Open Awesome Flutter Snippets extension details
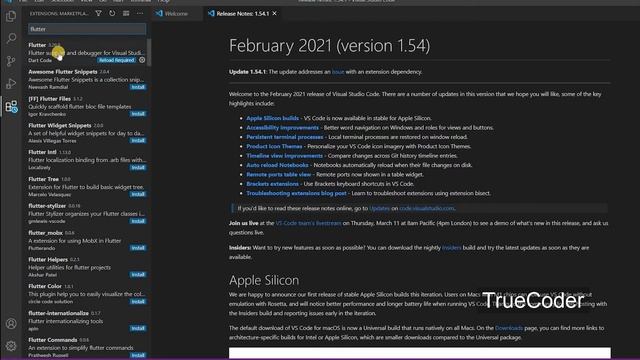This screenshot has width=640, height=360. pos(86,79)
